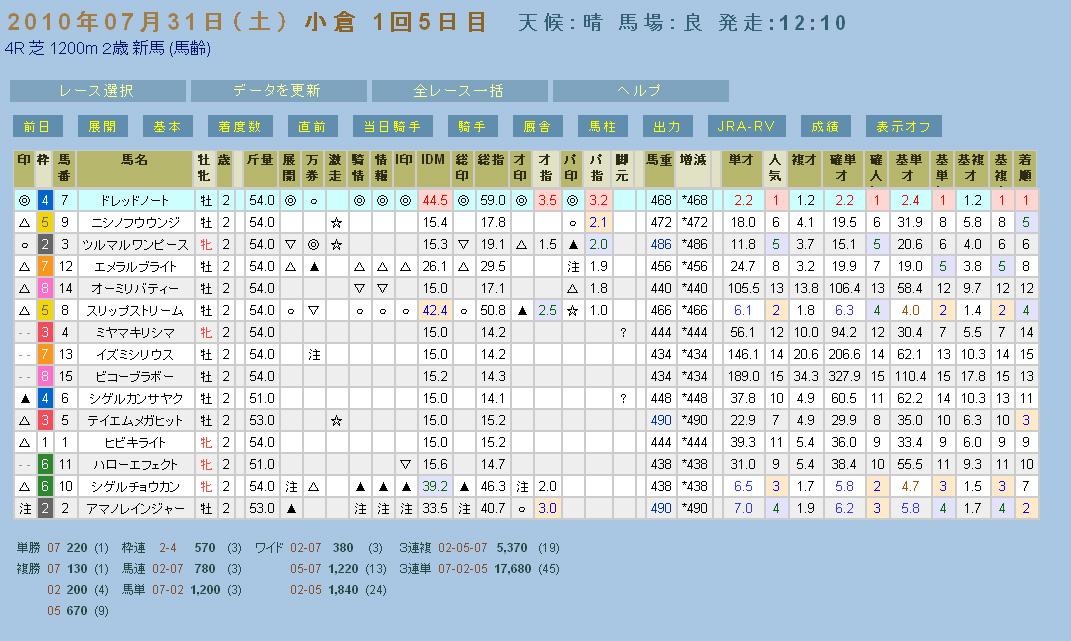Select horse name シゲルチョウカン
1071x641 pixels.
[135, 486]
